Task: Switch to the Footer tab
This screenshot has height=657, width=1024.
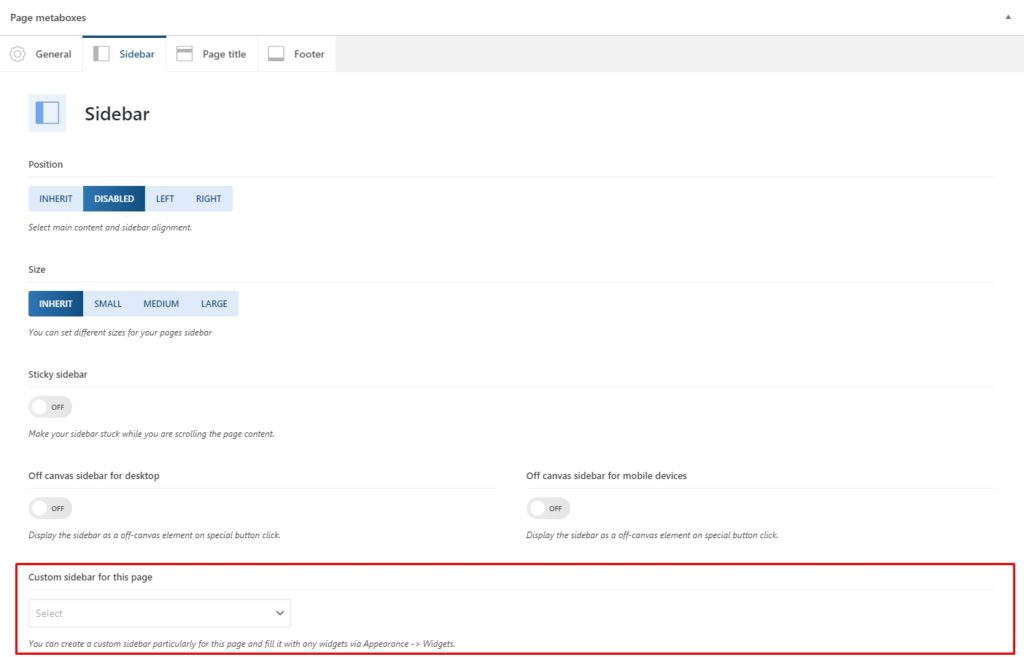Action: pyautogui.click(x=309, y=54)
